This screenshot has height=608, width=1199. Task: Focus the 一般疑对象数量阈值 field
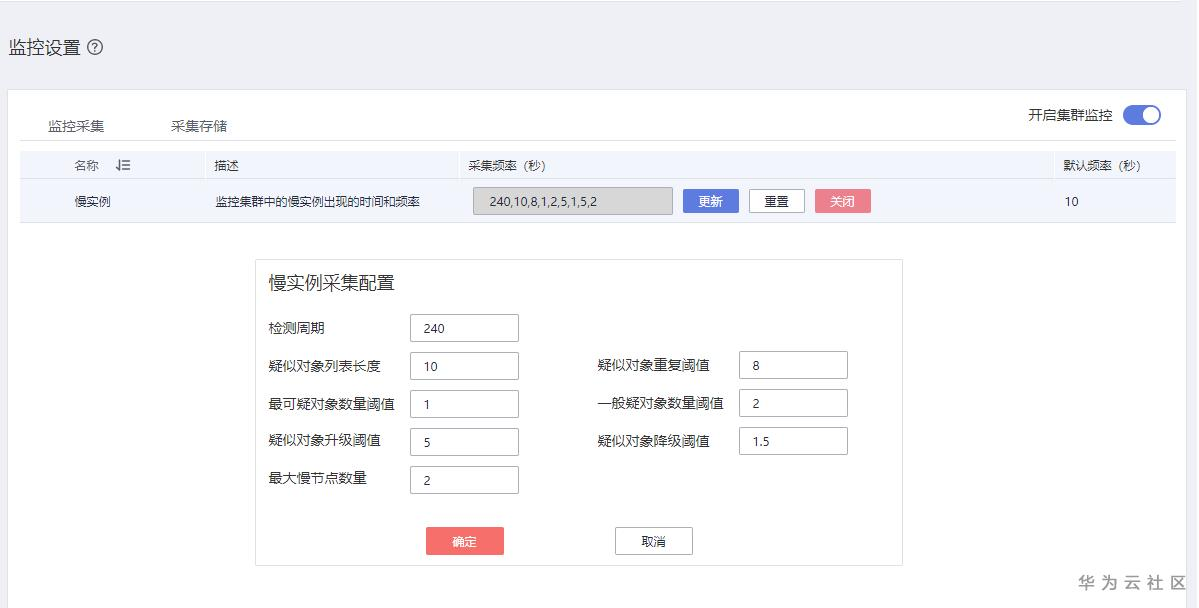pos(793,404)
